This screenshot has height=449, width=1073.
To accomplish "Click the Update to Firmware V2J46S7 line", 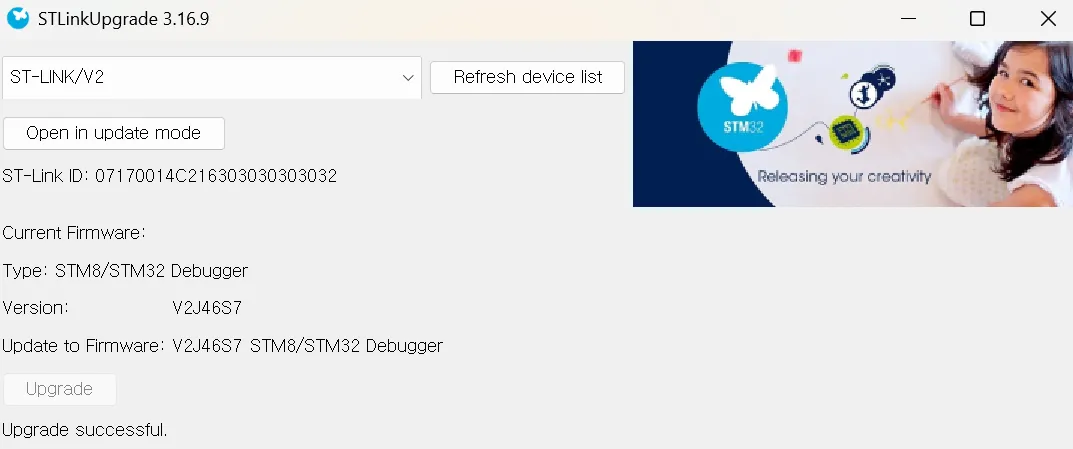I will click(x=222, y=346).
